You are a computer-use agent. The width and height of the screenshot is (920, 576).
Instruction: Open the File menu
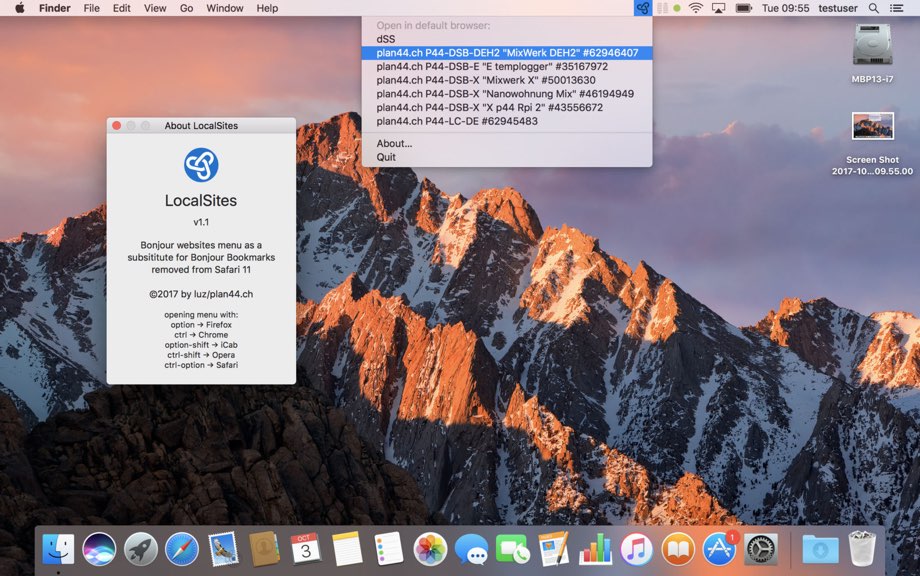(92, 8)
